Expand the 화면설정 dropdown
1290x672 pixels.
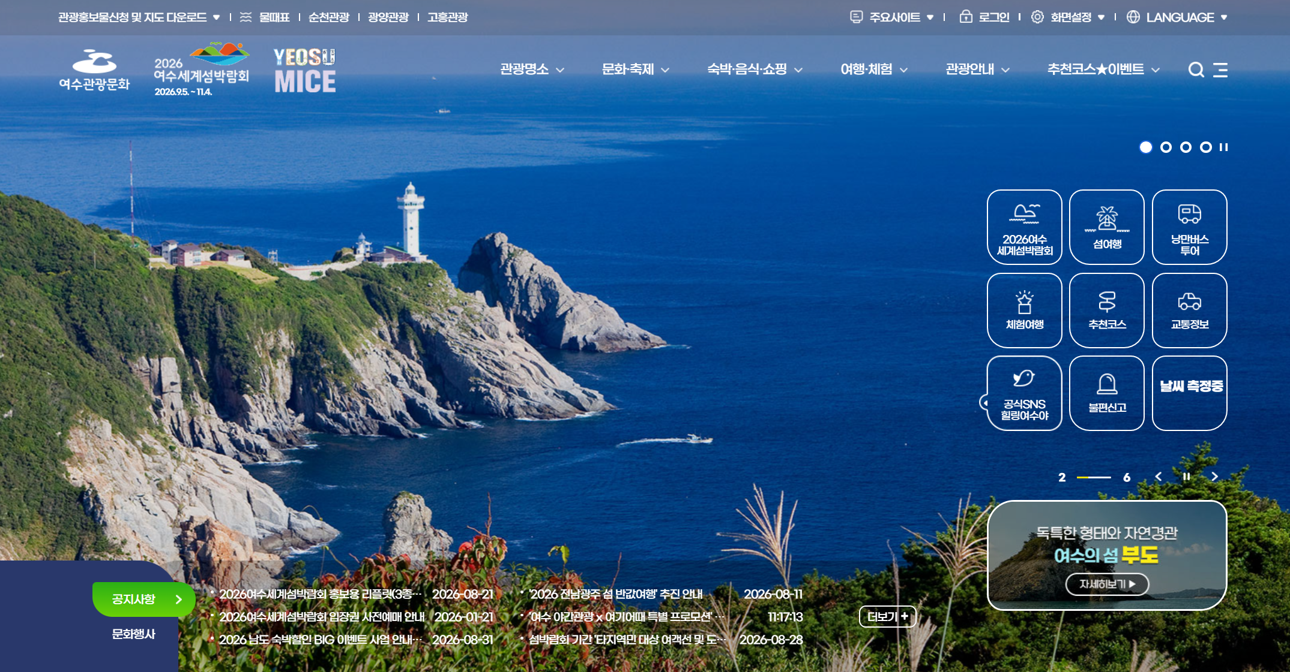pyautogui.click(x=1069, y=17)
